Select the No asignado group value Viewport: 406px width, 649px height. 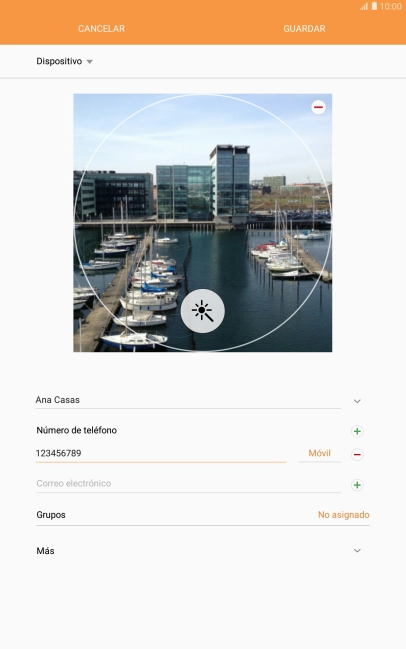(344, 515)
